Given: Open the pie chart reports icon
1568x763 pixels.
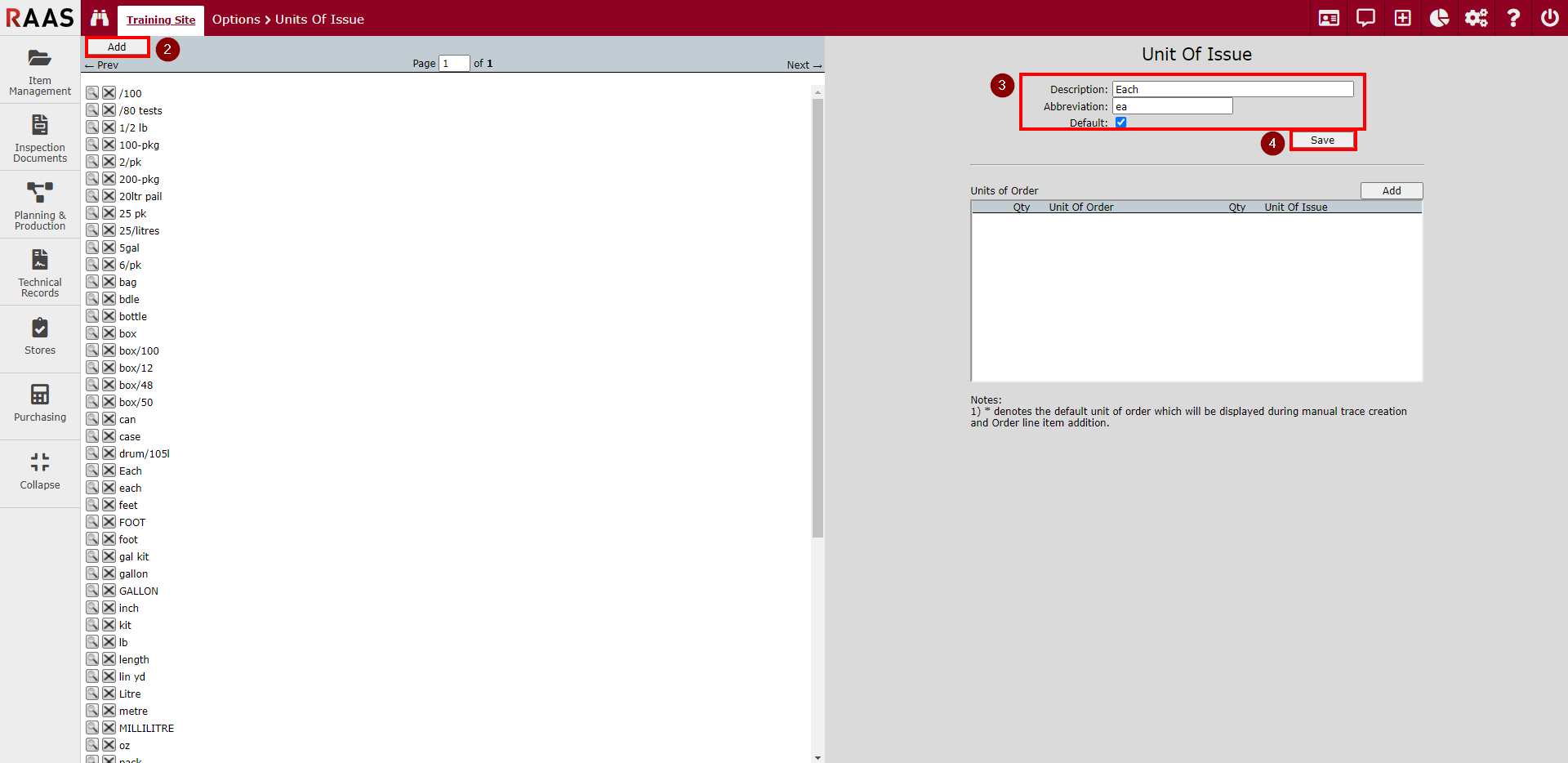Looking at the screenshot, I should click(1439, 18).
